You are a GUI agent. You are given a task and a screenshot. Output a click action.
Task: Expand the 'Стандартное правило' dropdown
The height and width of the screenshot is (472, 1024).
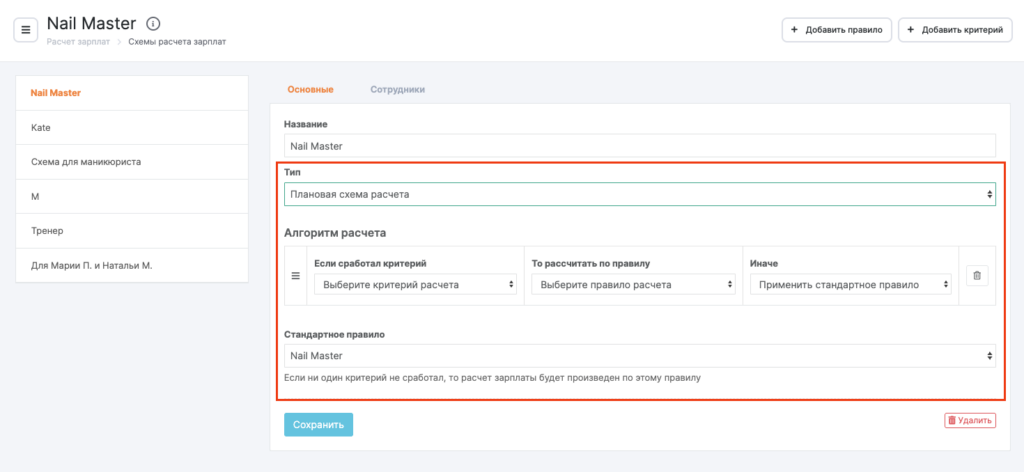pyautogui.click(x=639, y=356)
